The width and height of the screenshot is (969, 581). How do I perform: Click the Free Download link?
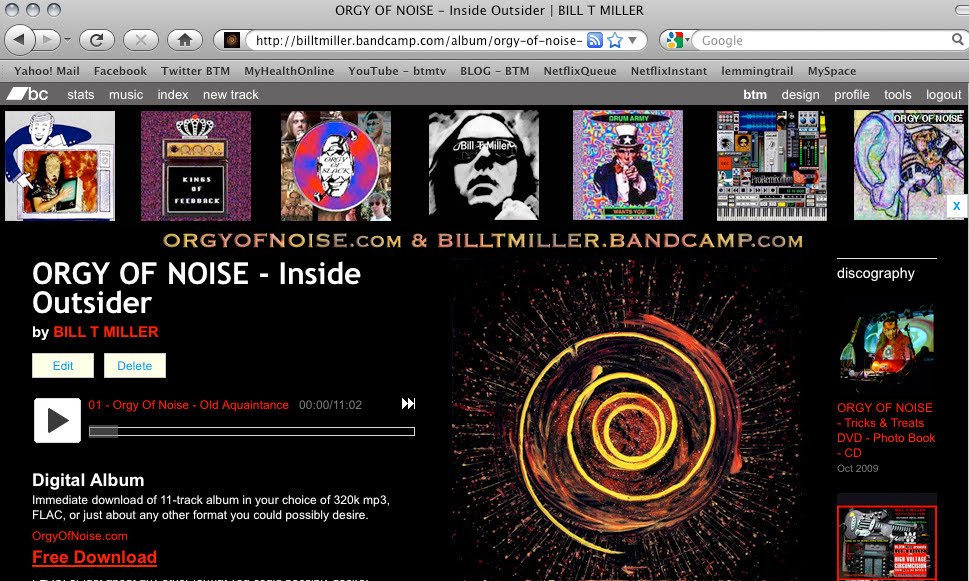click(95, 557)
